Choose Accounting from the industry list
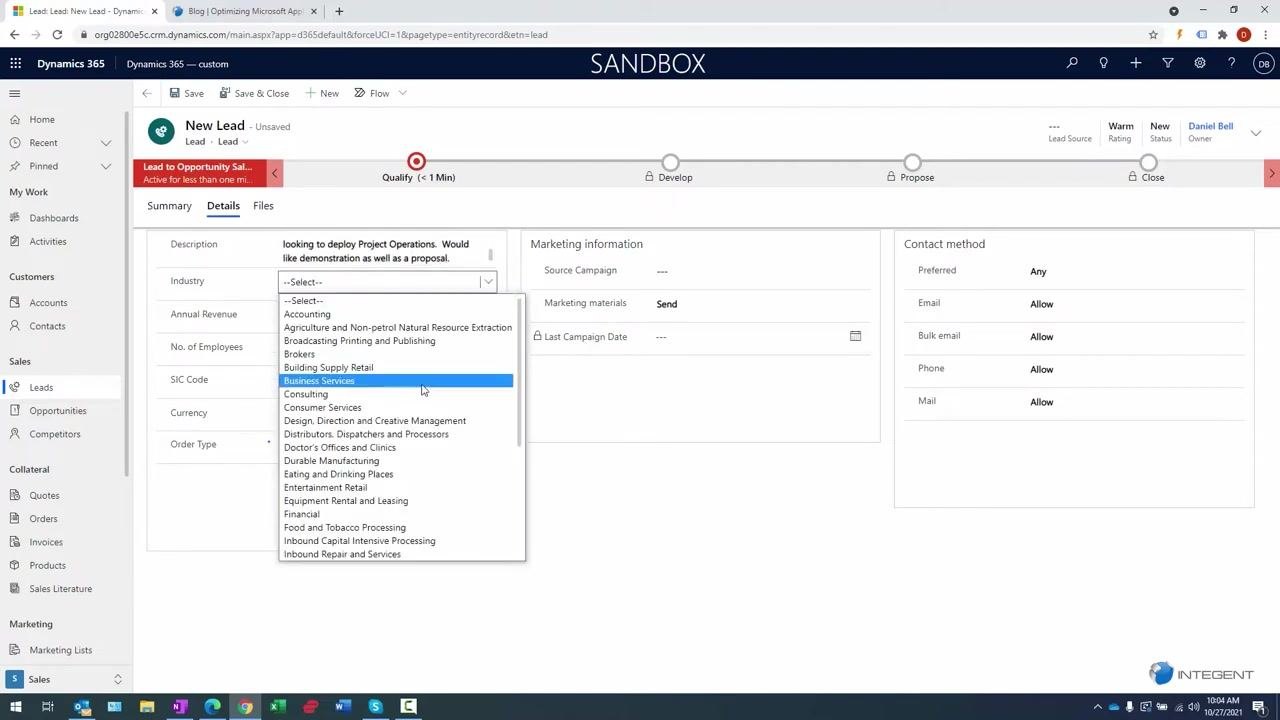 (x=307, y=314)
